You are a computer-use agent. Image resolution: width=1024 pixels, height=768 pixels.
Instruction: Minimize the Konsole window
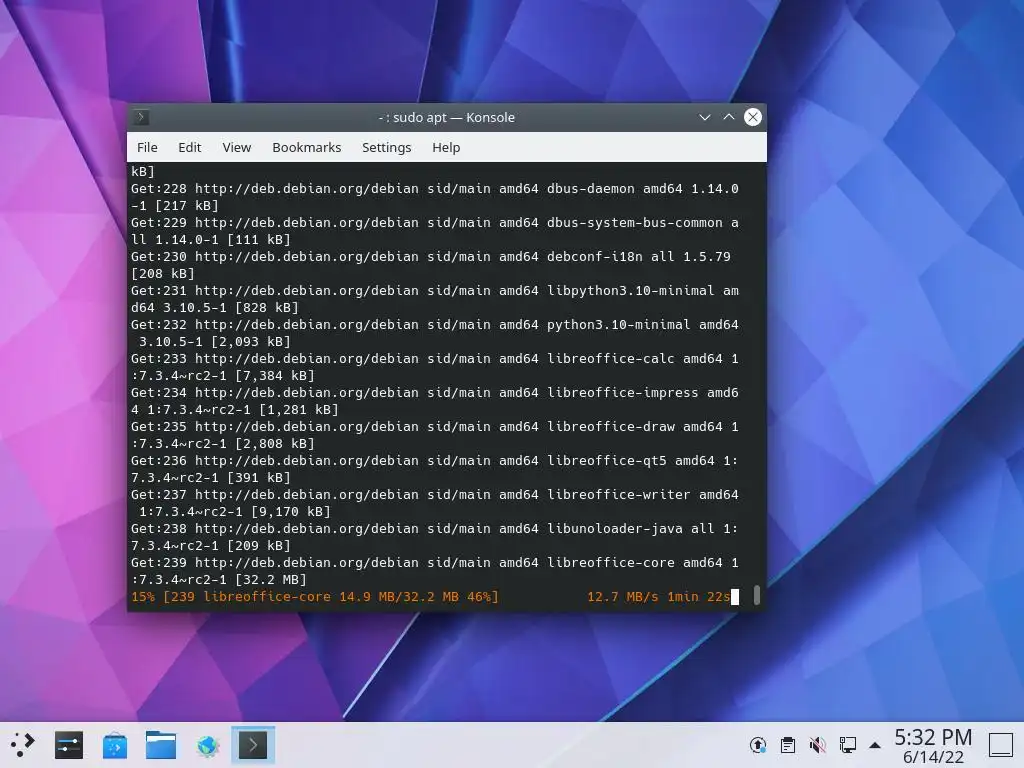[x=705, y=118]
